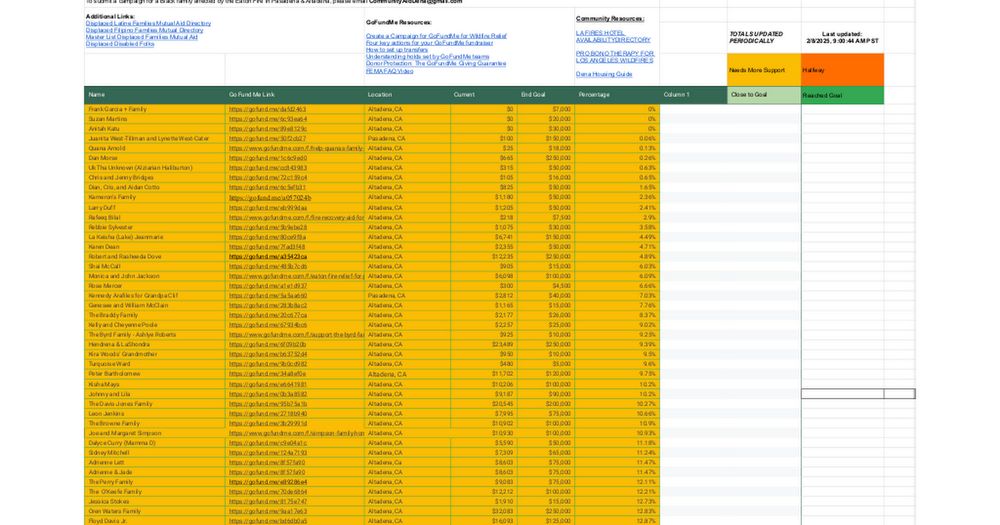
Task: Open Kameron's Family gofund.me link
Action: click(x=270, y=198)
